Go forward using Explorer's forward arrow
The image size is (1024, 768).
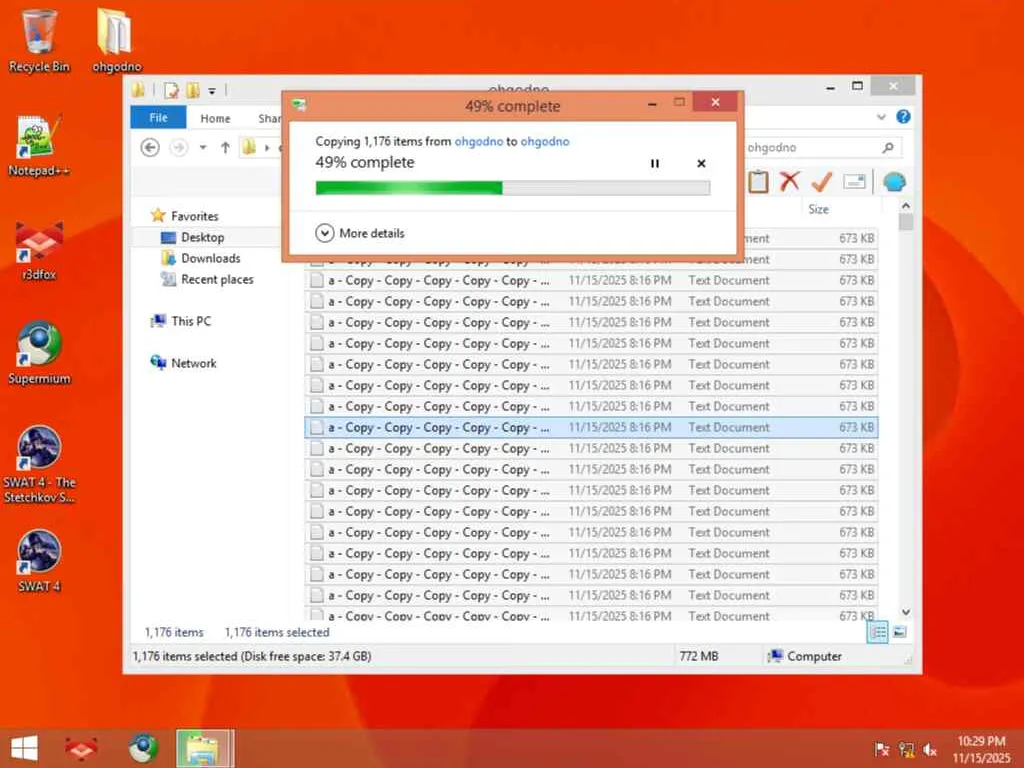178,148
